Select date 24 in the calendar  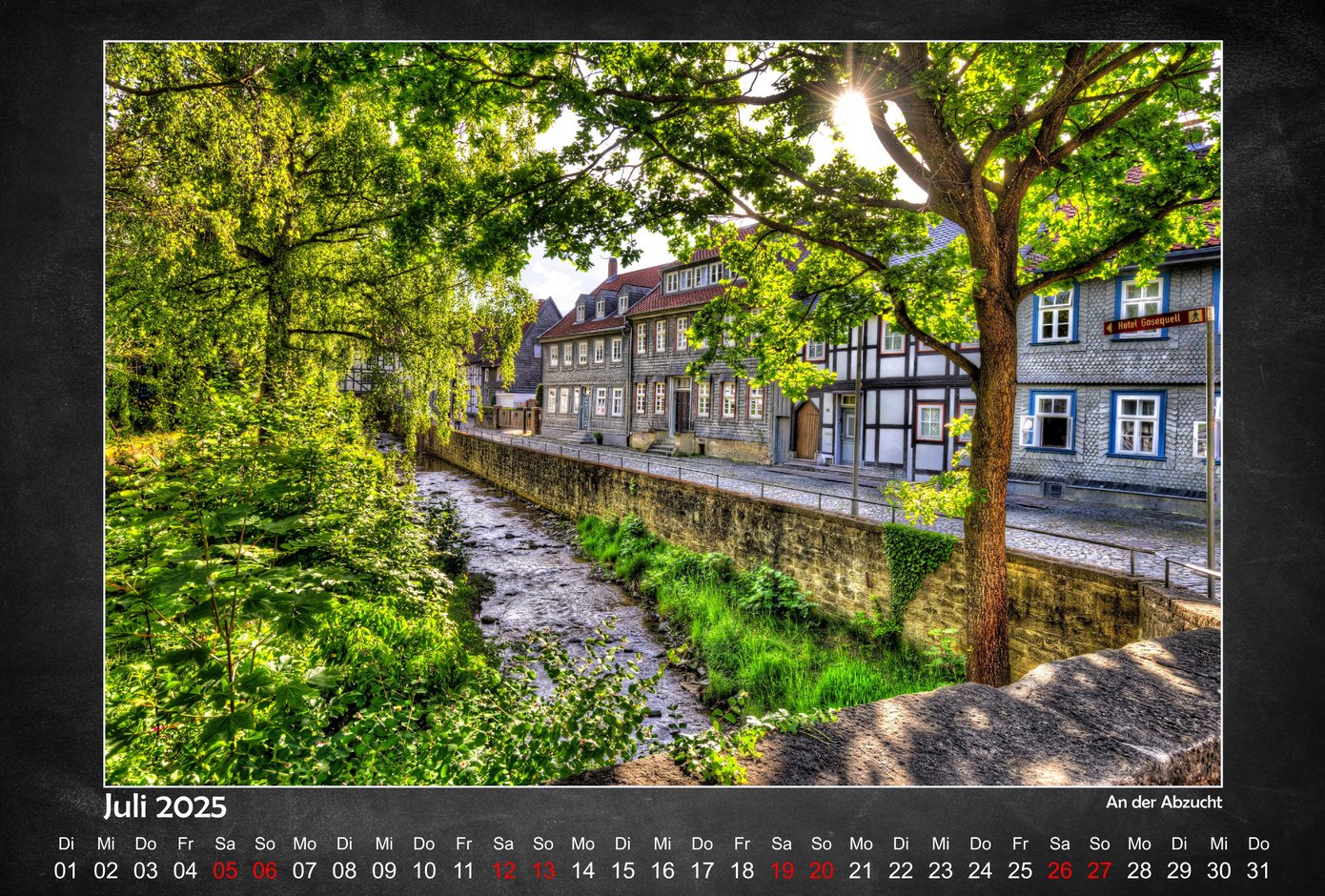980,870
